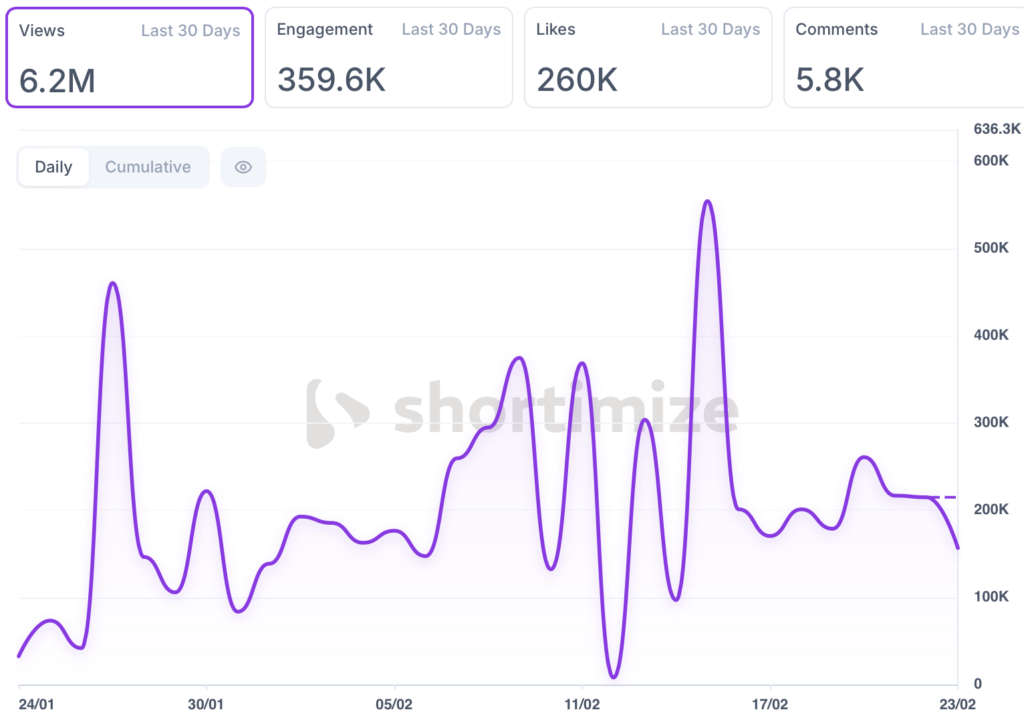The height and width of the screenshot is (722, 1024).
Task: Click the 11/02 date label on x-axis
Action: coord(582,704)
